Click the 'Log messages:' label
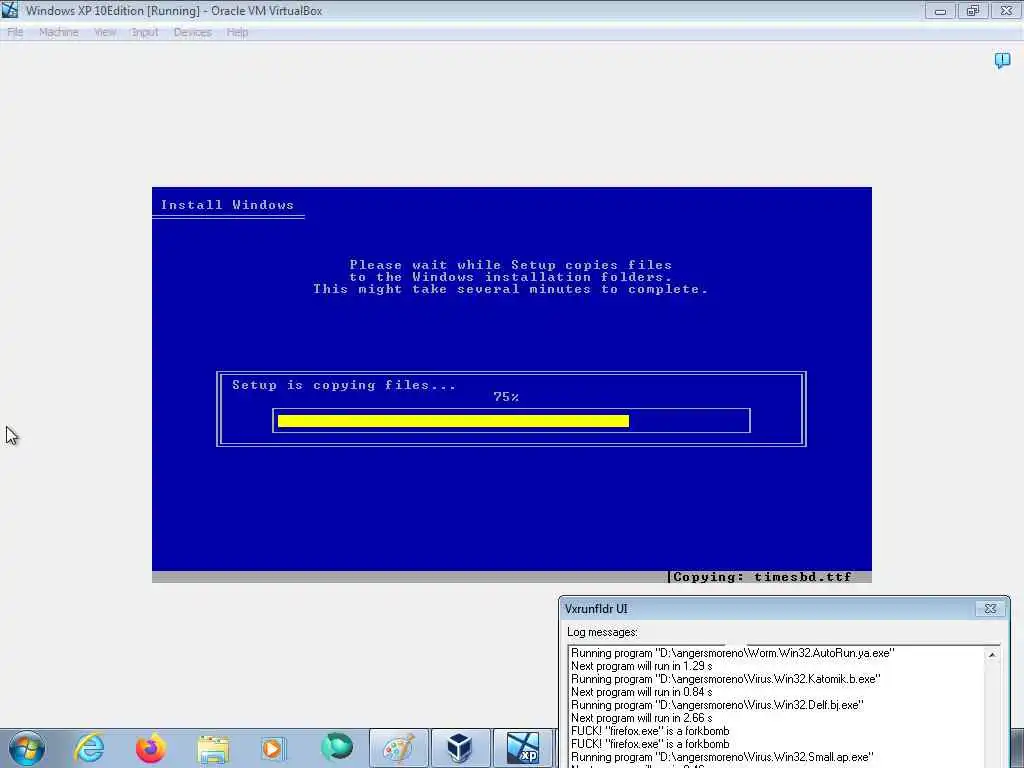1024x768 pixels. tap(602, 632)
